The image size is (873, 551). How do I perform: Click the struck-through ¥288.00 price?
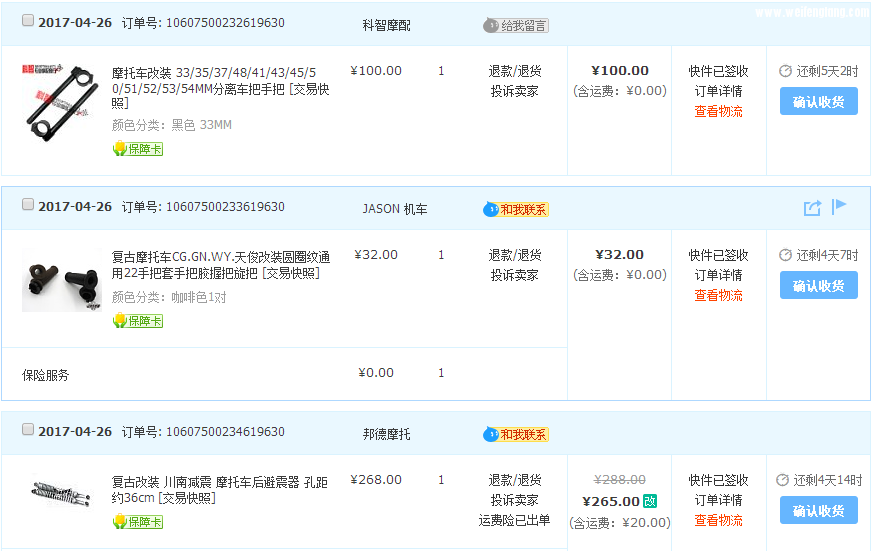(620, 480)
